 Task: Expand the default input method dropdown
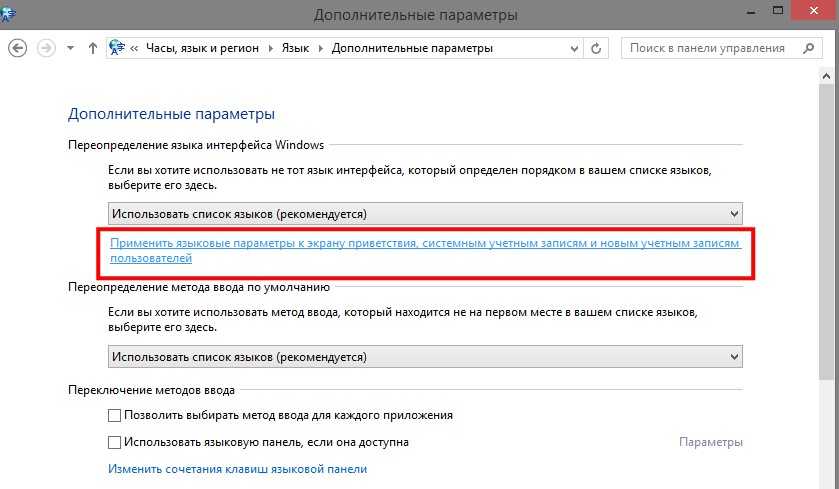(x=425, y=357)
